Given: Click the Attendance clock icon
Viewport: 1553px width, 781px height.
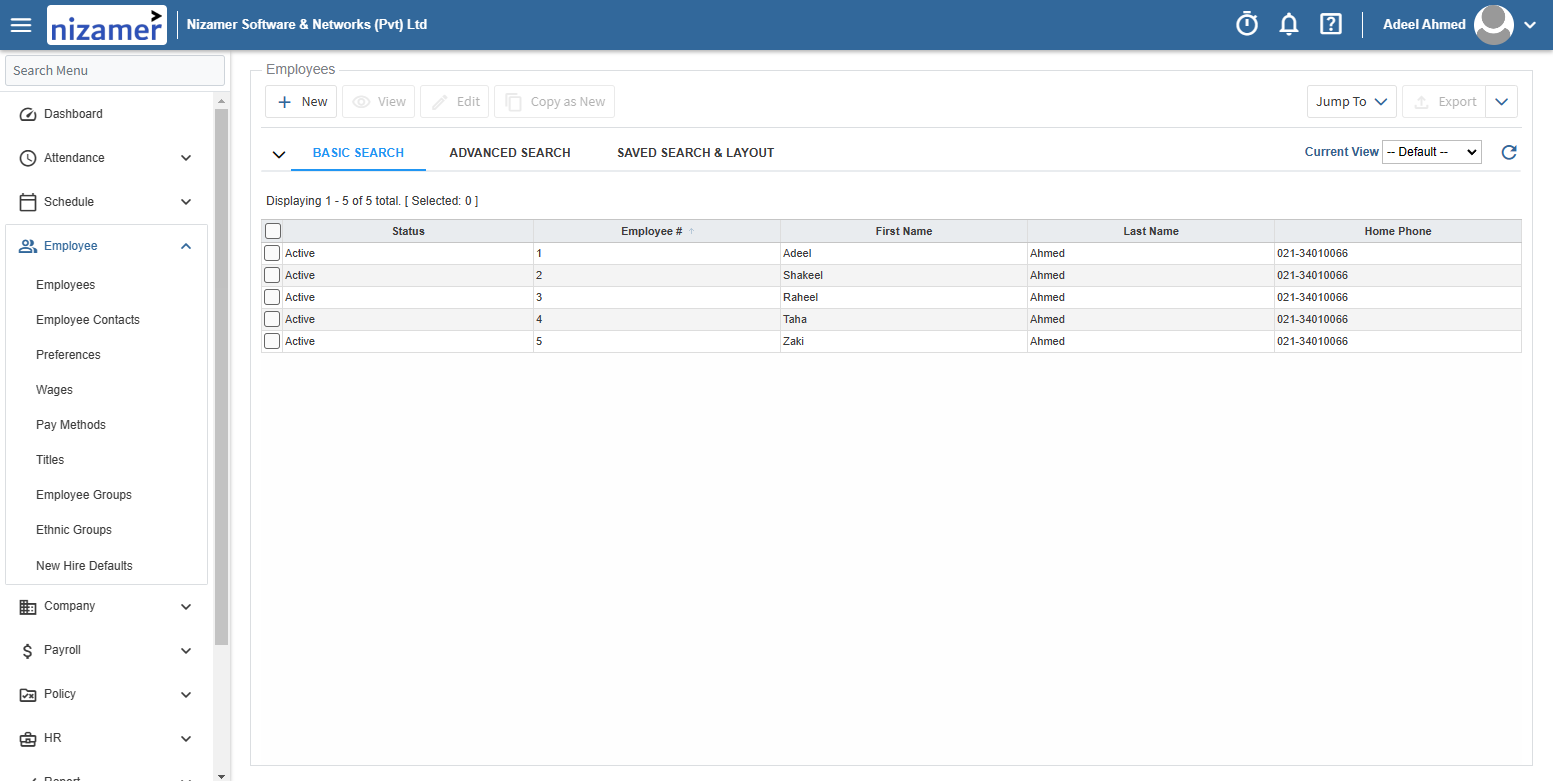Looking at the screenshot, I should 28,158.
